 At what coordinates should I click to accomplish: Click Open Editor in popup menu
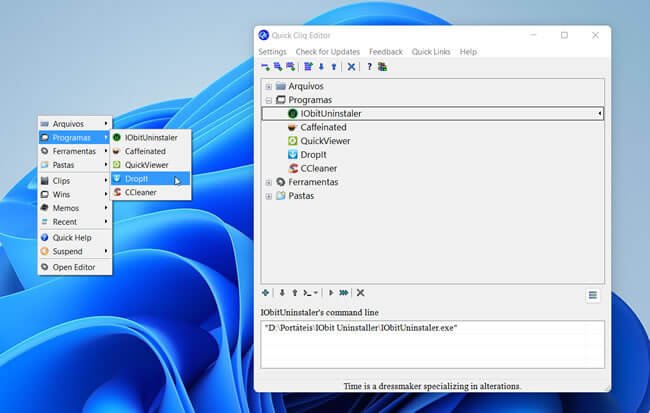75,267
